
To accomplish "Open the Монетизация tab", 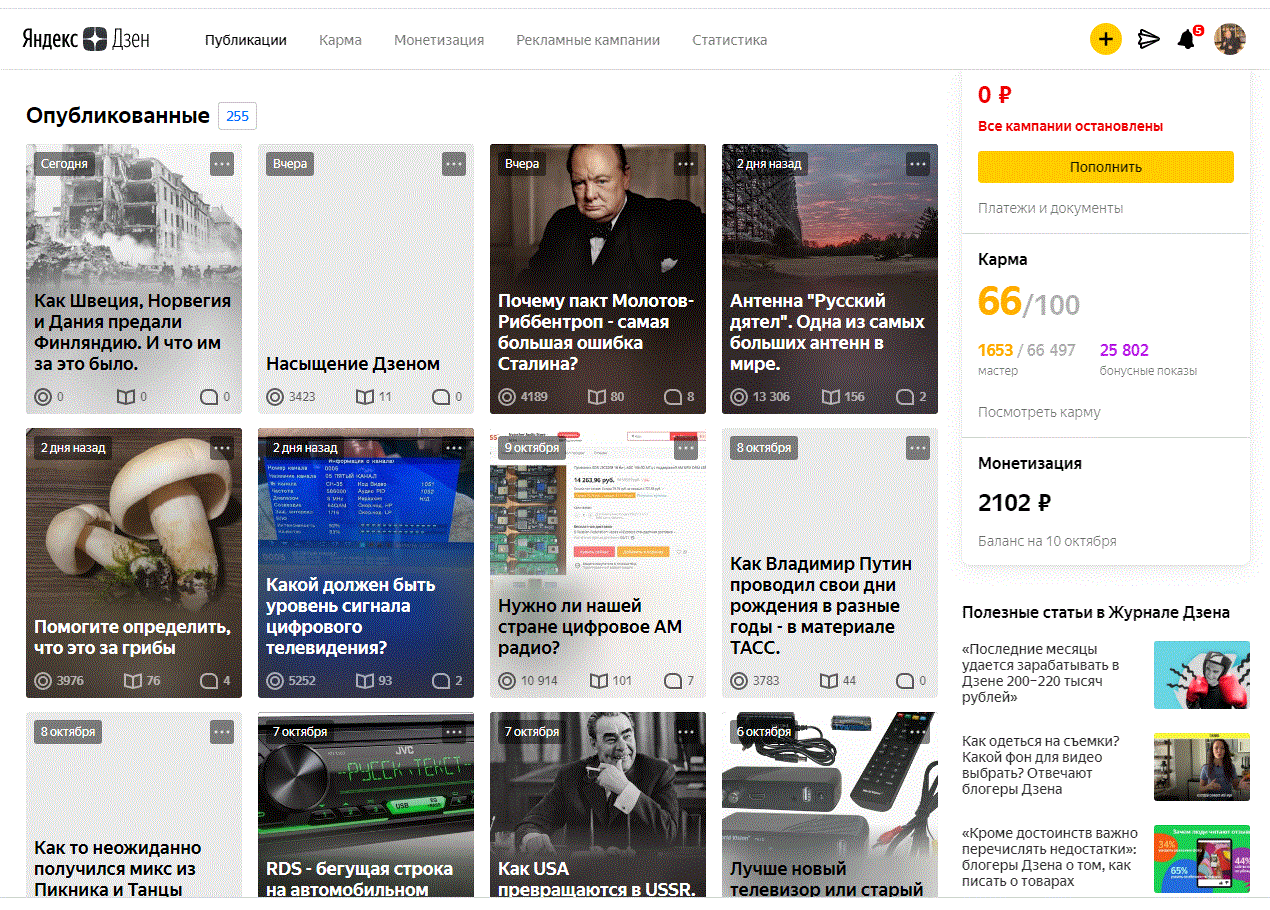I will [439, 40].
